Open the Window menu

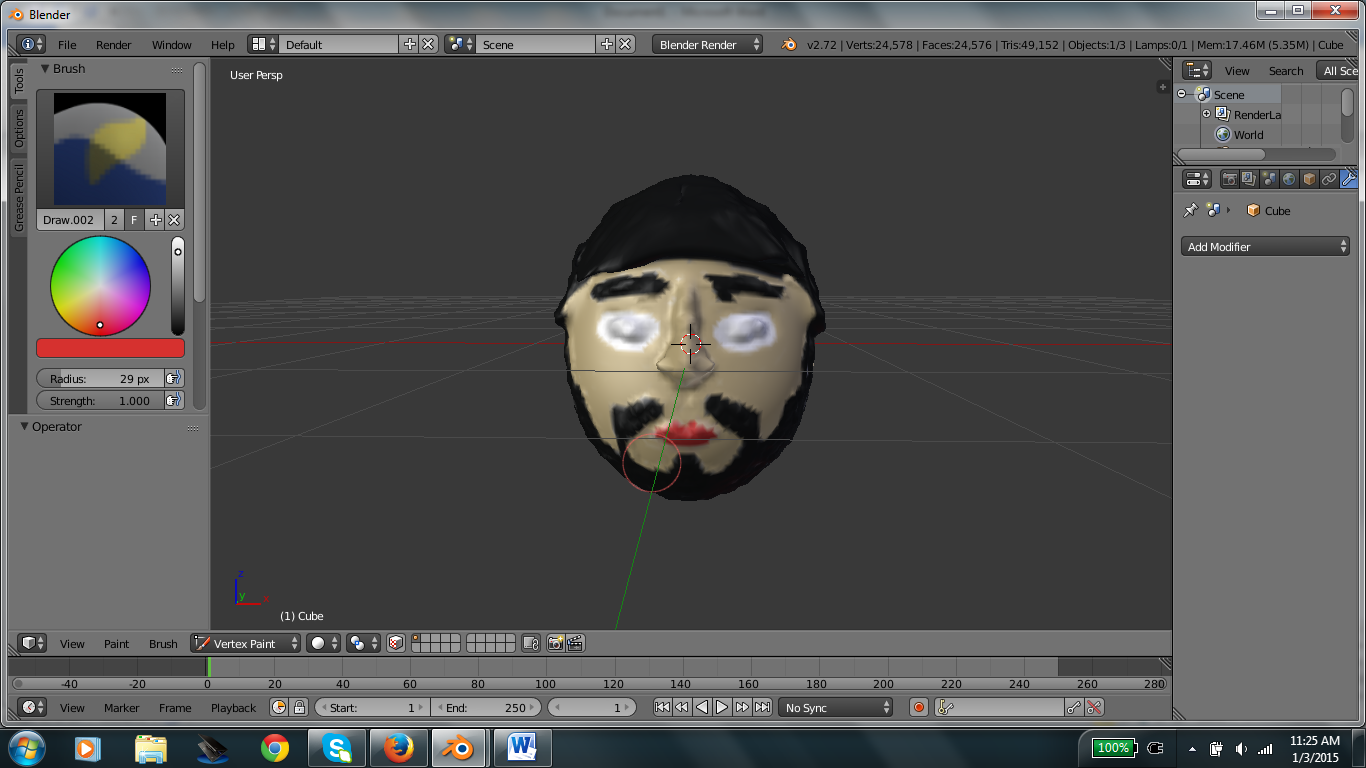pos(172,45)
